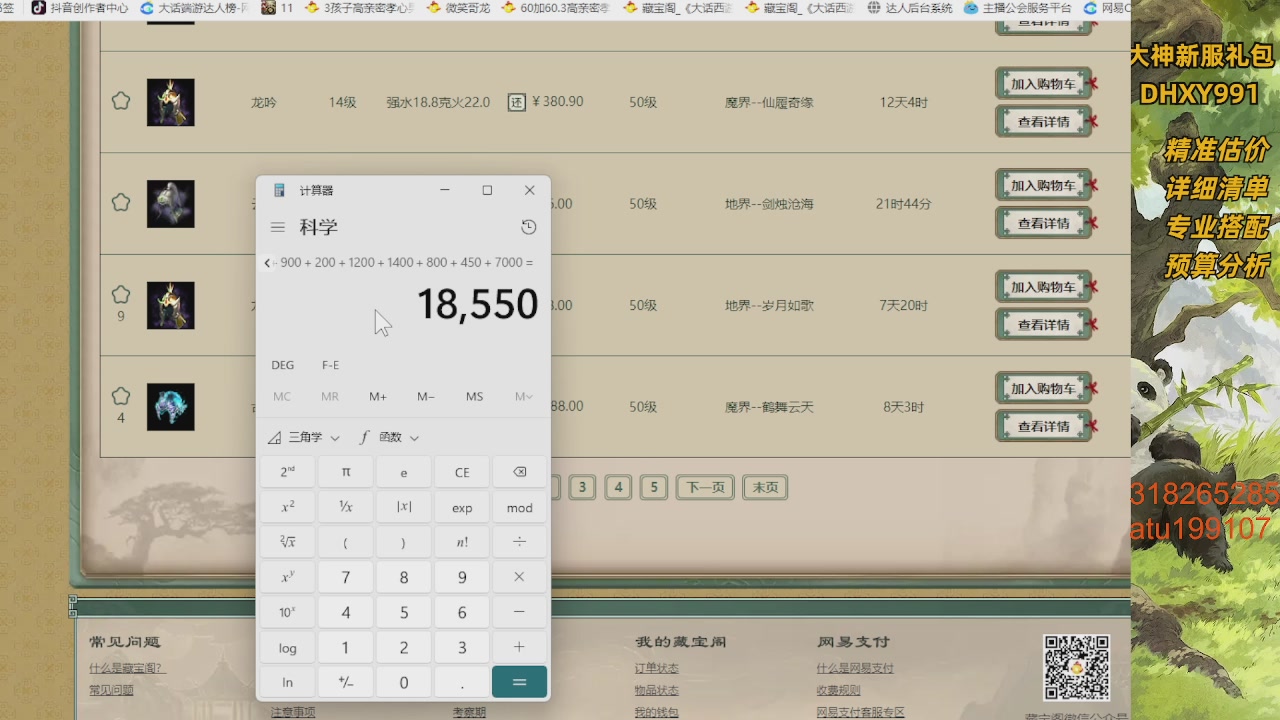Image resolution: width=1280 pixels, height=720 pixels.
Task: Toggle the 2nd function key
Action: click(288, 472)
